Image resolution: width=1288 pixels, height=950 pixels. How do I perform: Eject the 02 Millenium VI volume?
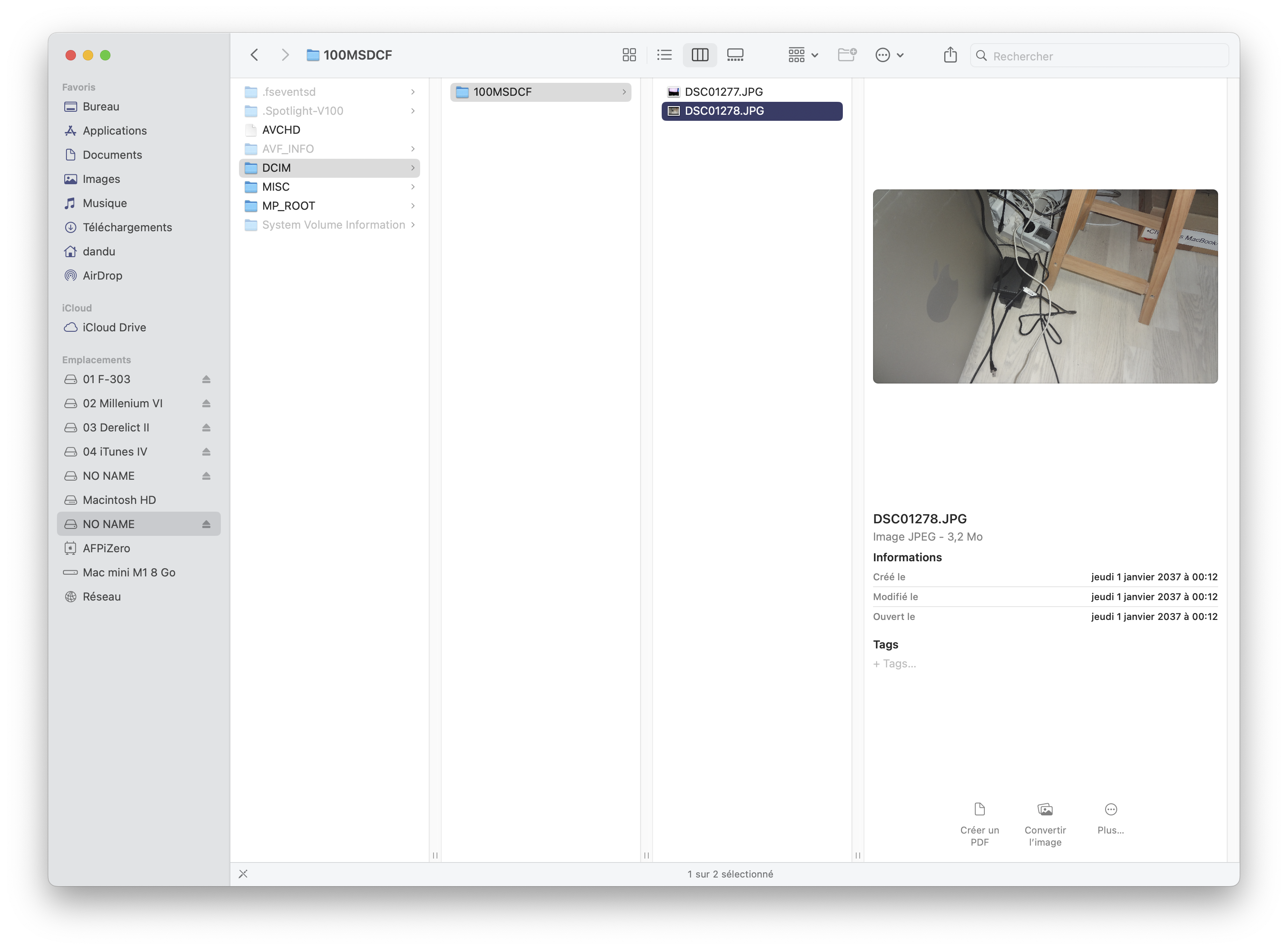point(206,403)
